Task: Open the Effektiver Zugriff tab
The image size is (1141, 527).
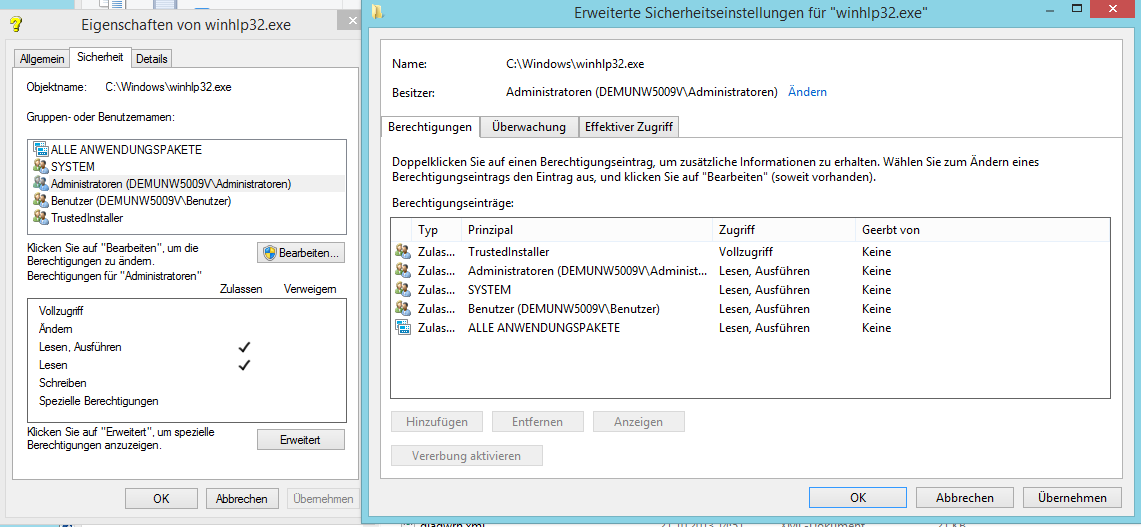Action: pos(629,127)
